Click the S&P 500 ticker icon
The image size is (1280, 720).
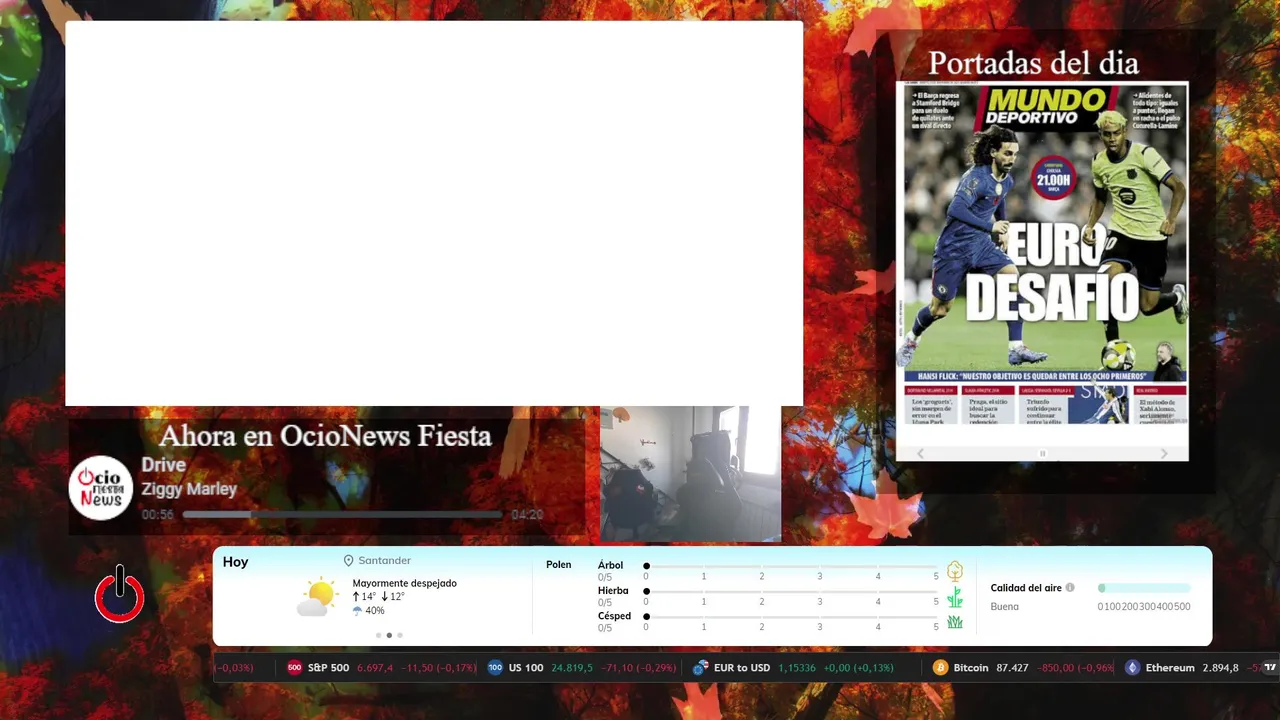[x=294, y=667]
